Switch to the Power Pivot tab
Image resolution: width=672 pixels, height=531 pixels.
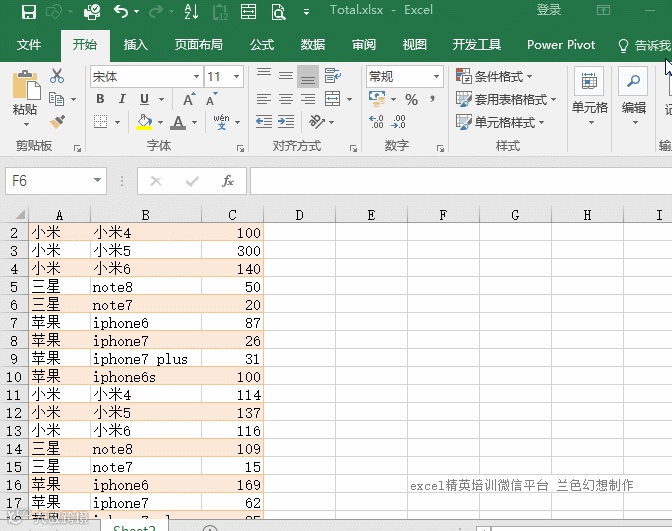561,45
